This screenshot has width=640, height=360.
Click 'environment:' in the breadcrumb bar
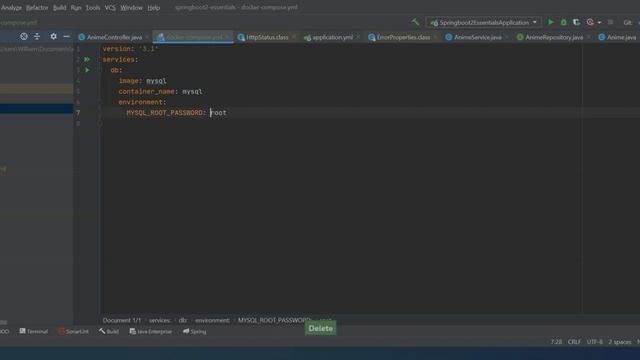point(212,320)
